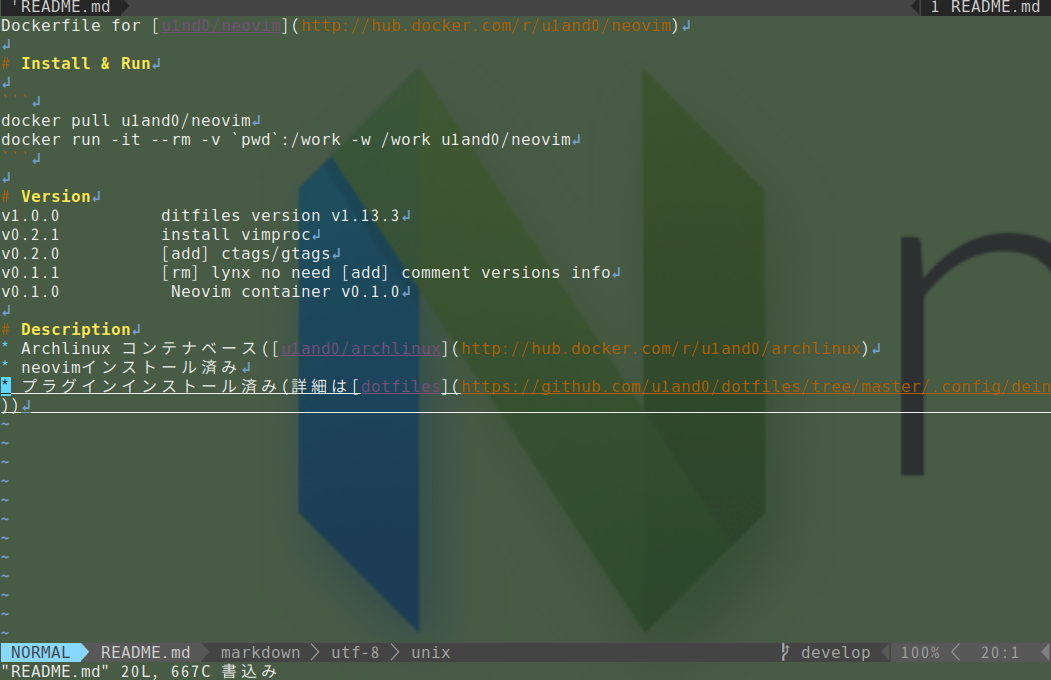1051x680 pixels.
Task: Click 'install vimproc' text
Action: [236, 235]
